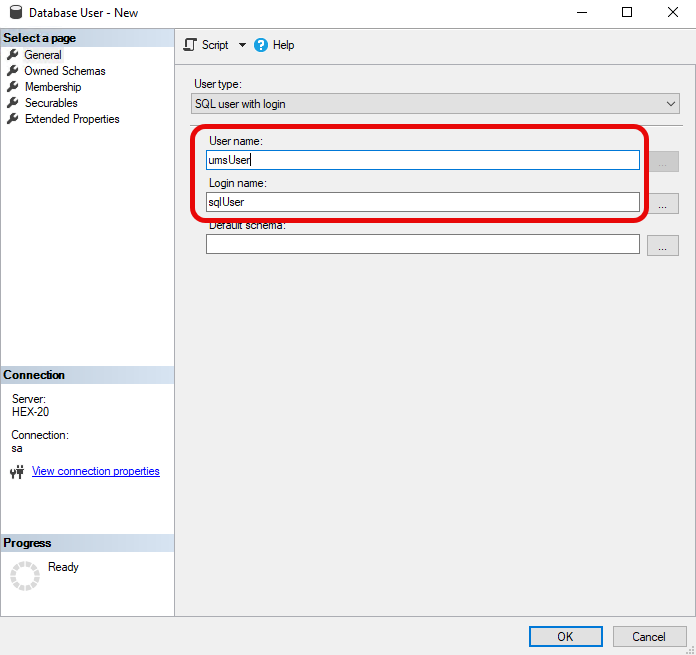This screenshot has width=696, height=655.
Task: Maximize the Database User window
Action: pyautogui.click(x=627, y=13)
